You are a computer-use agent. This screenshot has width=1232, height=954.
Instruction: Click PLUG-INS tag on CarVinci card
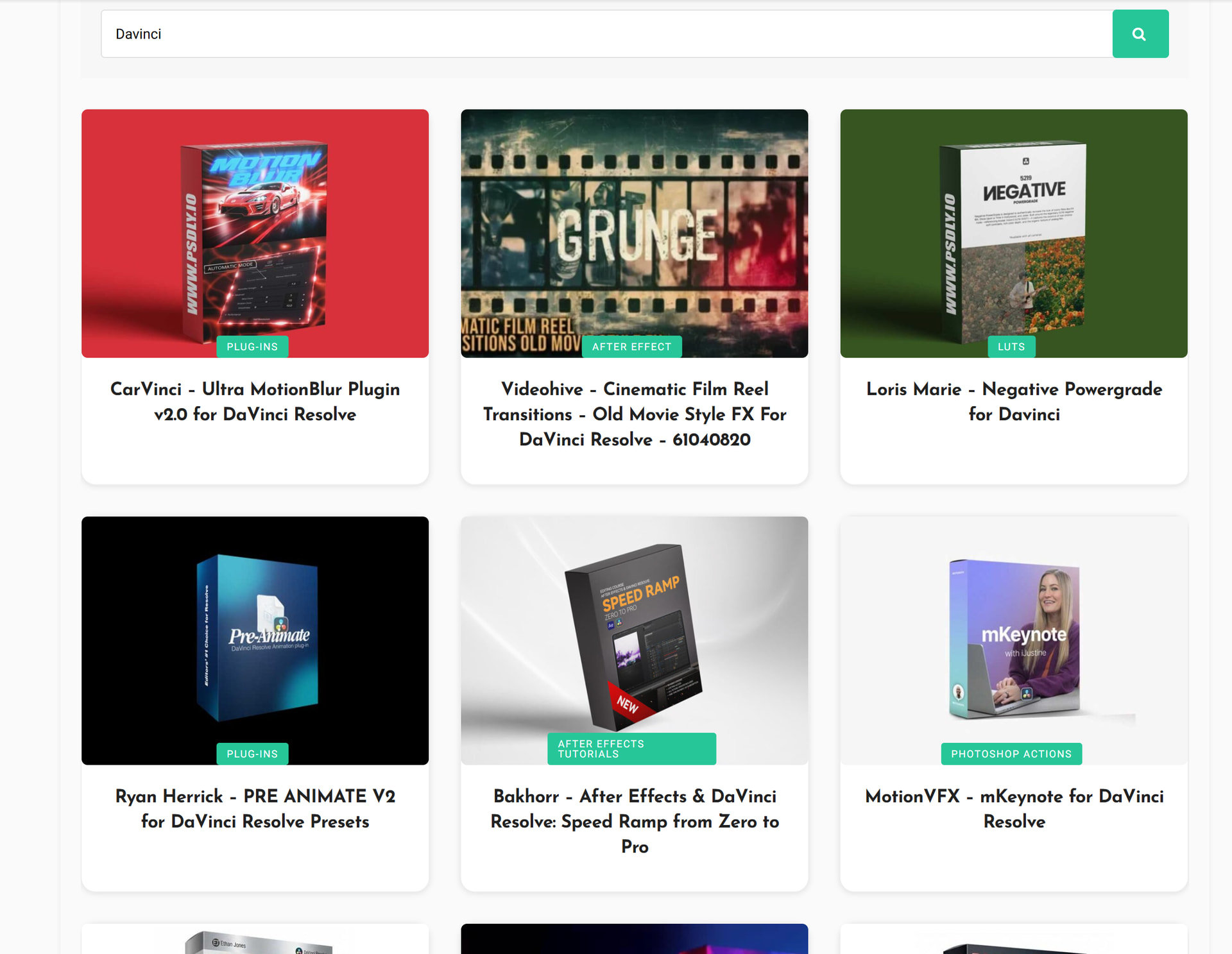coord(252,346)
